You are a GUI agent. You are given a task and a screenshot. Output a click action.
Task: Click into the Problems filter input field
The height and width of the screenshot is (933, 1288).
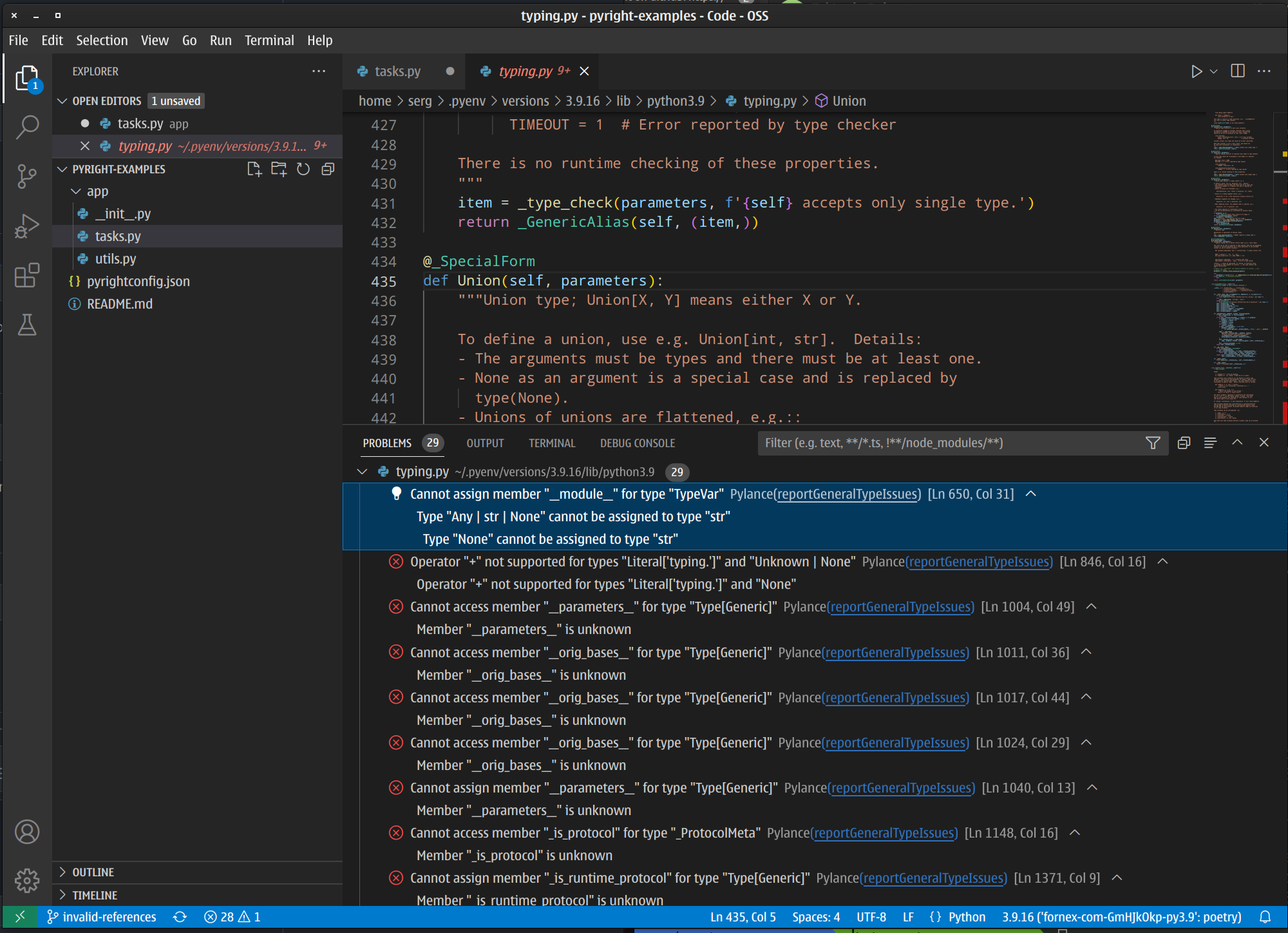coord(934,443)
